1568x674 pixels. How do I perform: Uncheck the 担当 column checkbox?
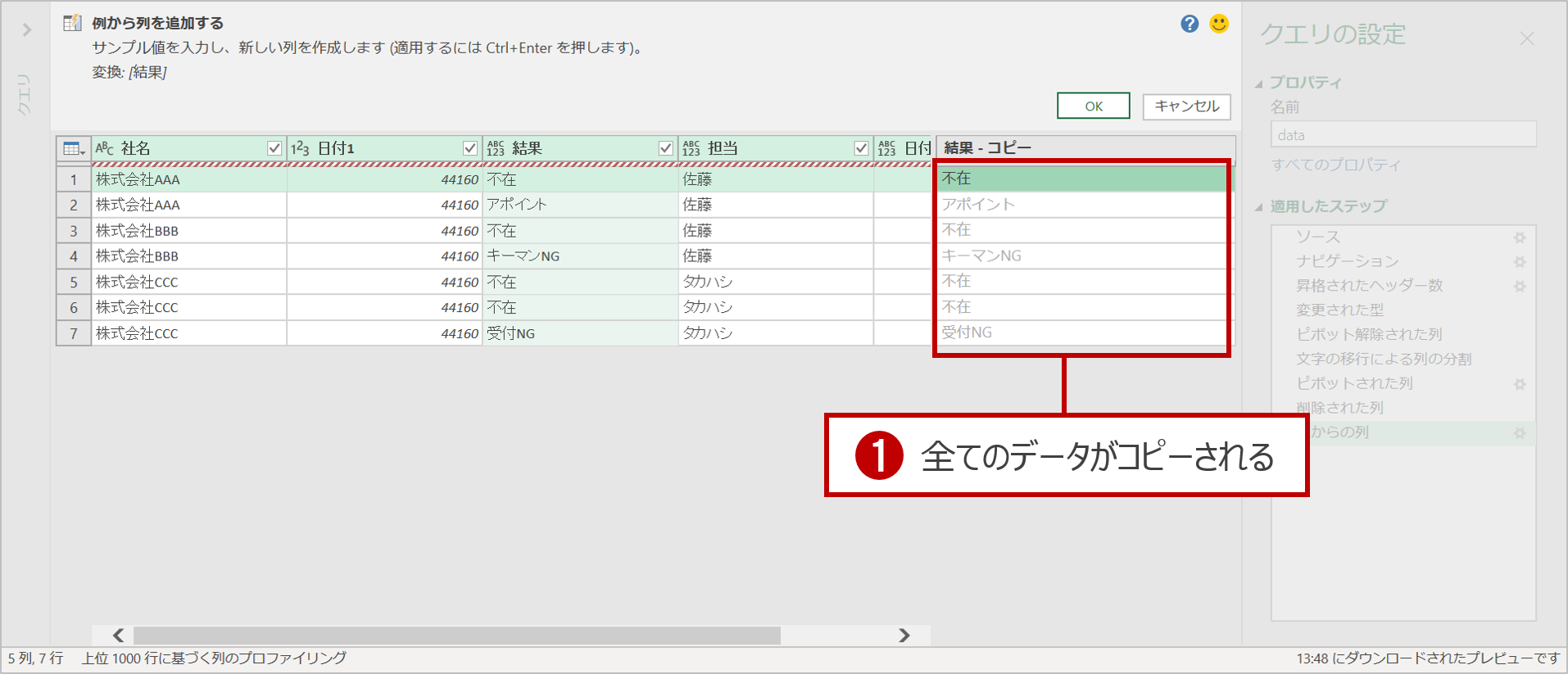[x=861, y=148]
